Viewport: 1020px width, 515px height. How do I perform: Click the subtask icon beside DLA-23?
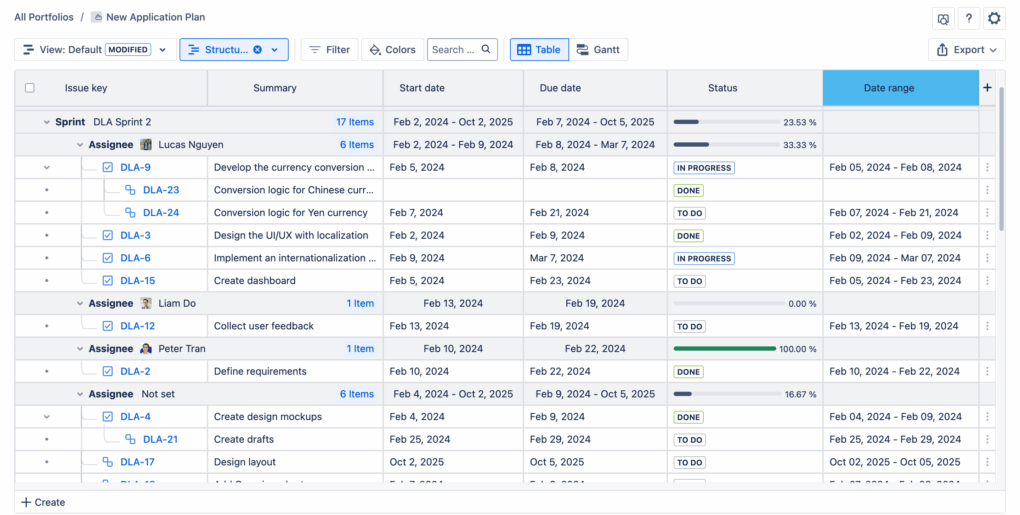click(x=130, y=190)
